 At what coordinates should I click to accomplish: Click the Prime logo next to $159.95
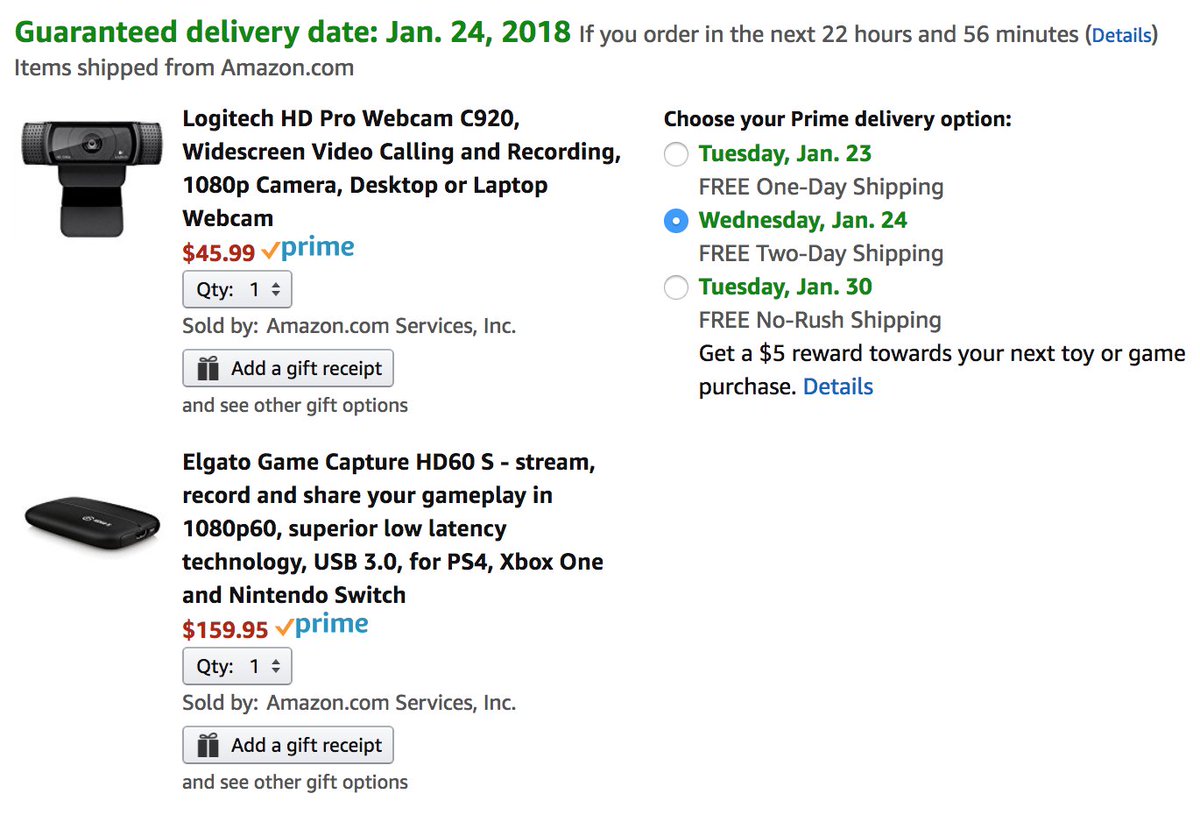322,626
